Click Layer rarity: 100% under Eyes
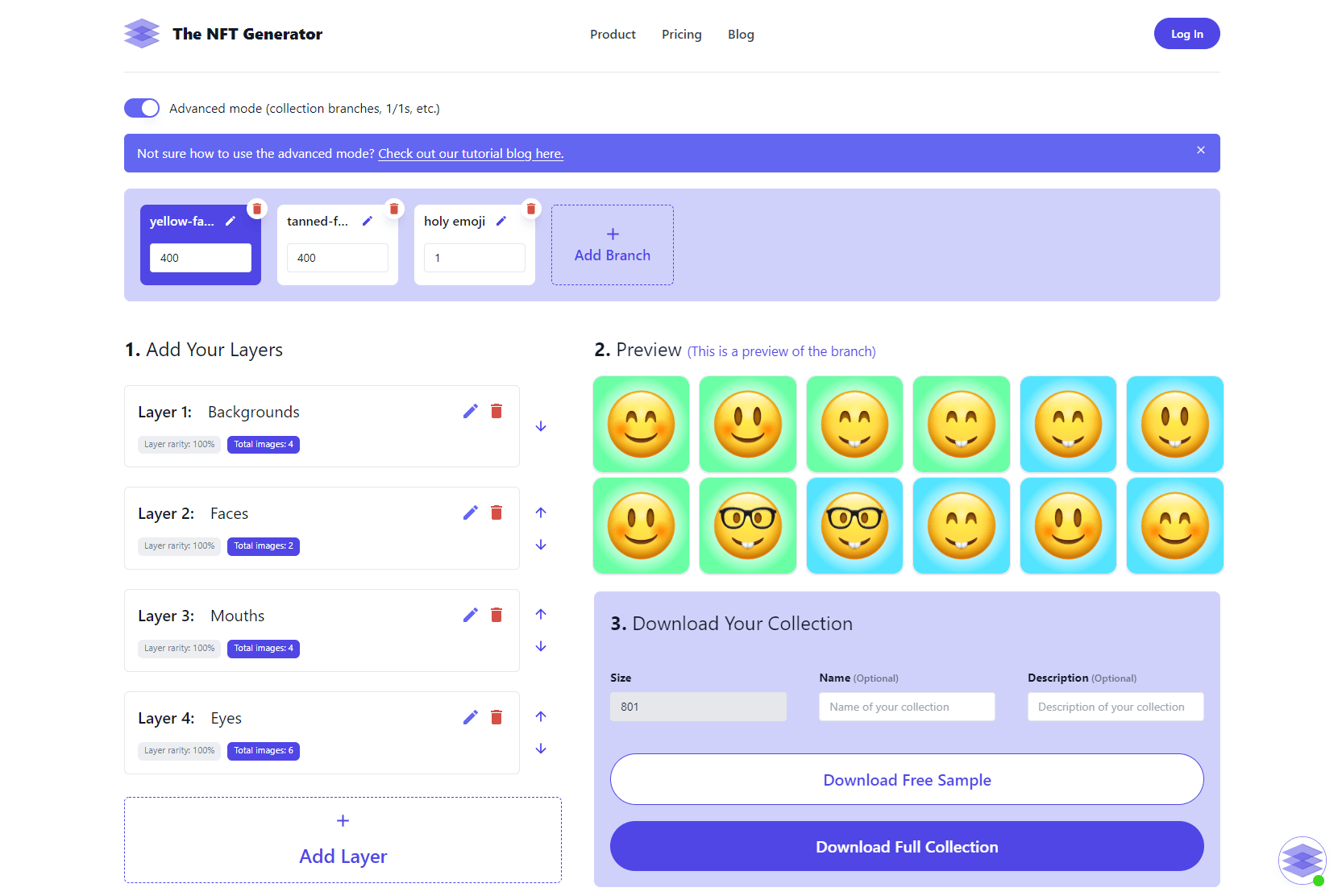1342x896 pixels. (x=179, y=750)
